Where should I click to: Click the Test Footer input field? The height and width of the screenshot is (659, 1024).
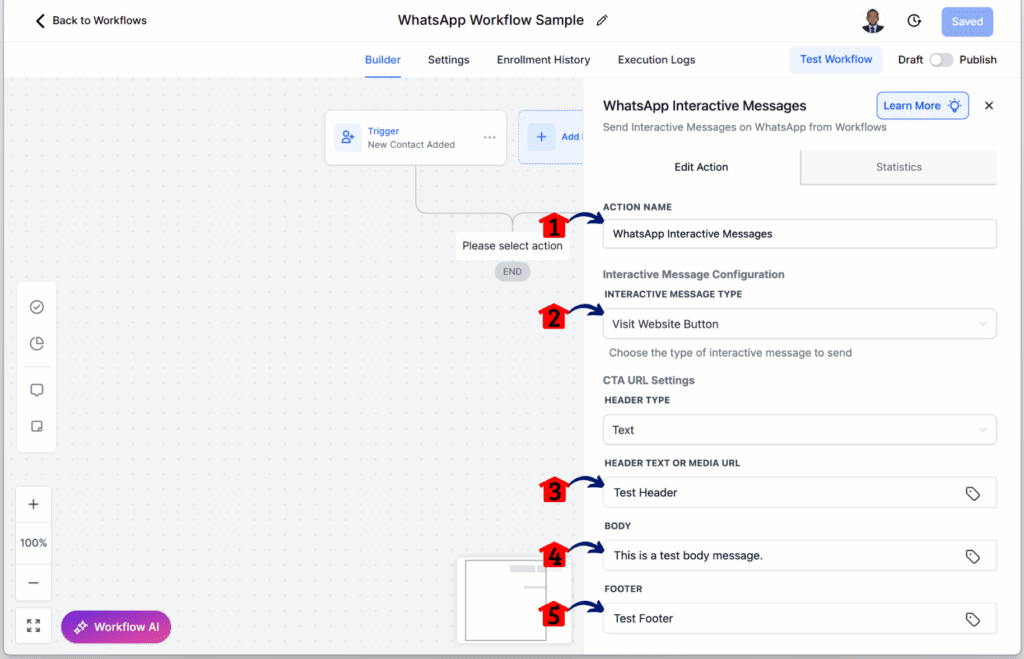click(x=799, y=619)
